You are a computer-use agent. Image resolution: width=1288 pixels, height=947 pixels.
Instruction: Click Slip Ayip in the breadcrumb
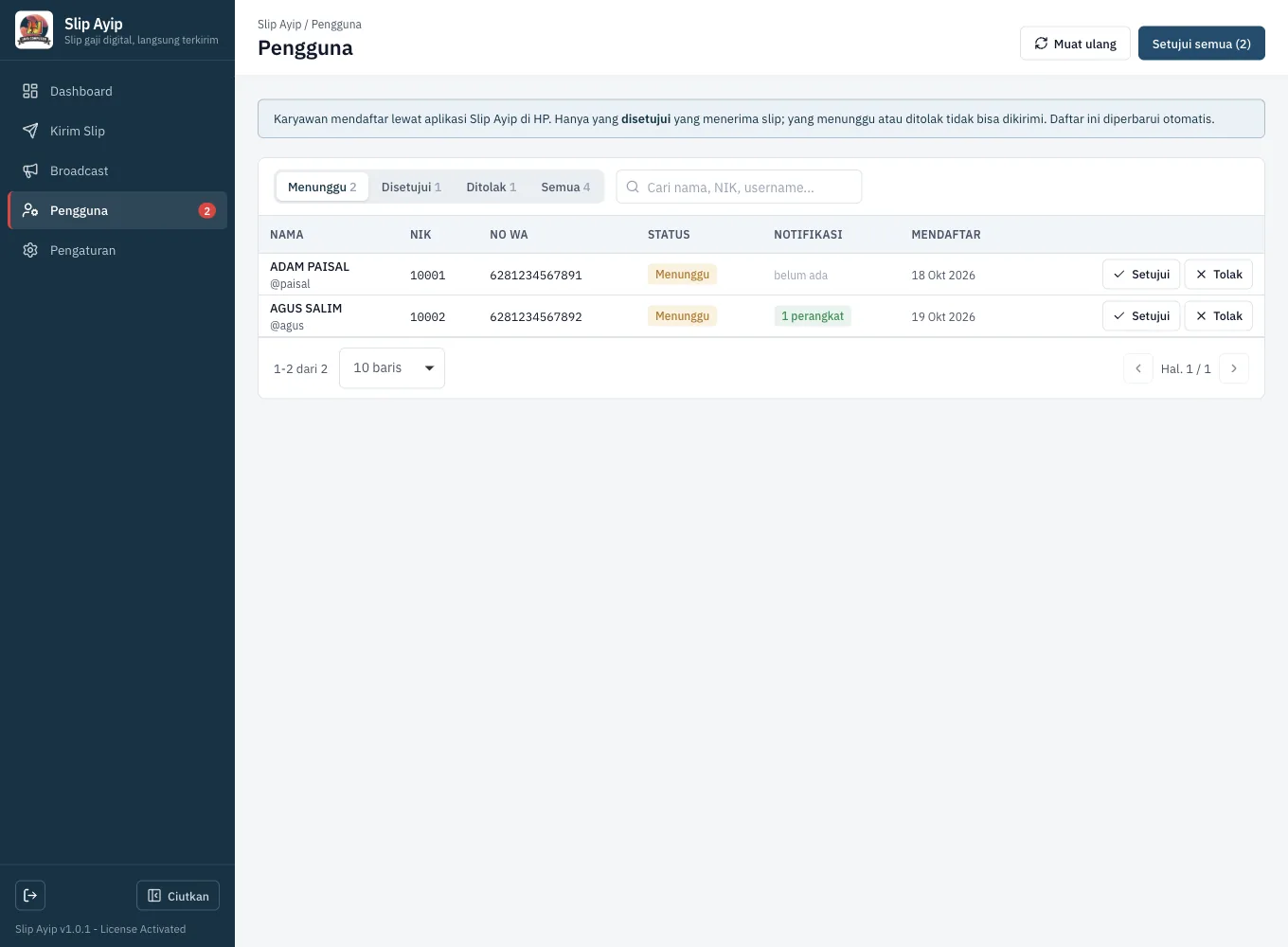click(279, 25)
